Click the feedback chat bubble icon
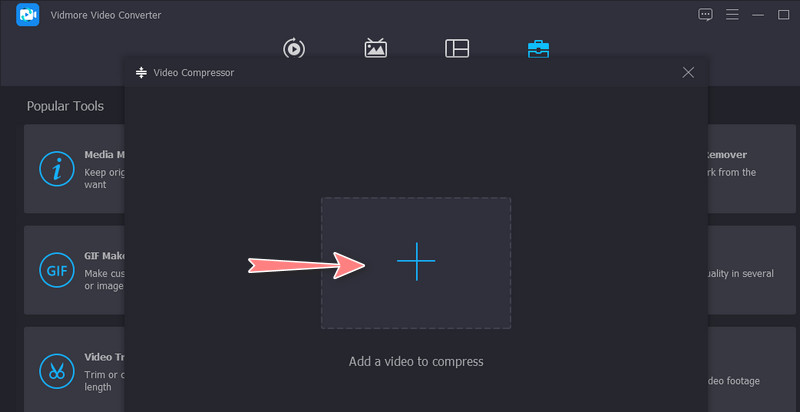This screenshot has width=800, height=412. point(706,15)
